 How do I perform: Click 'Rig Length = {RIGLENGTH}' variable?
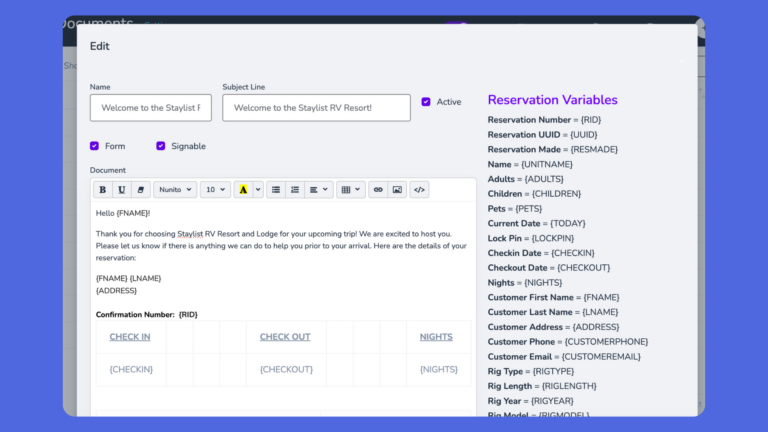(542, 386)
